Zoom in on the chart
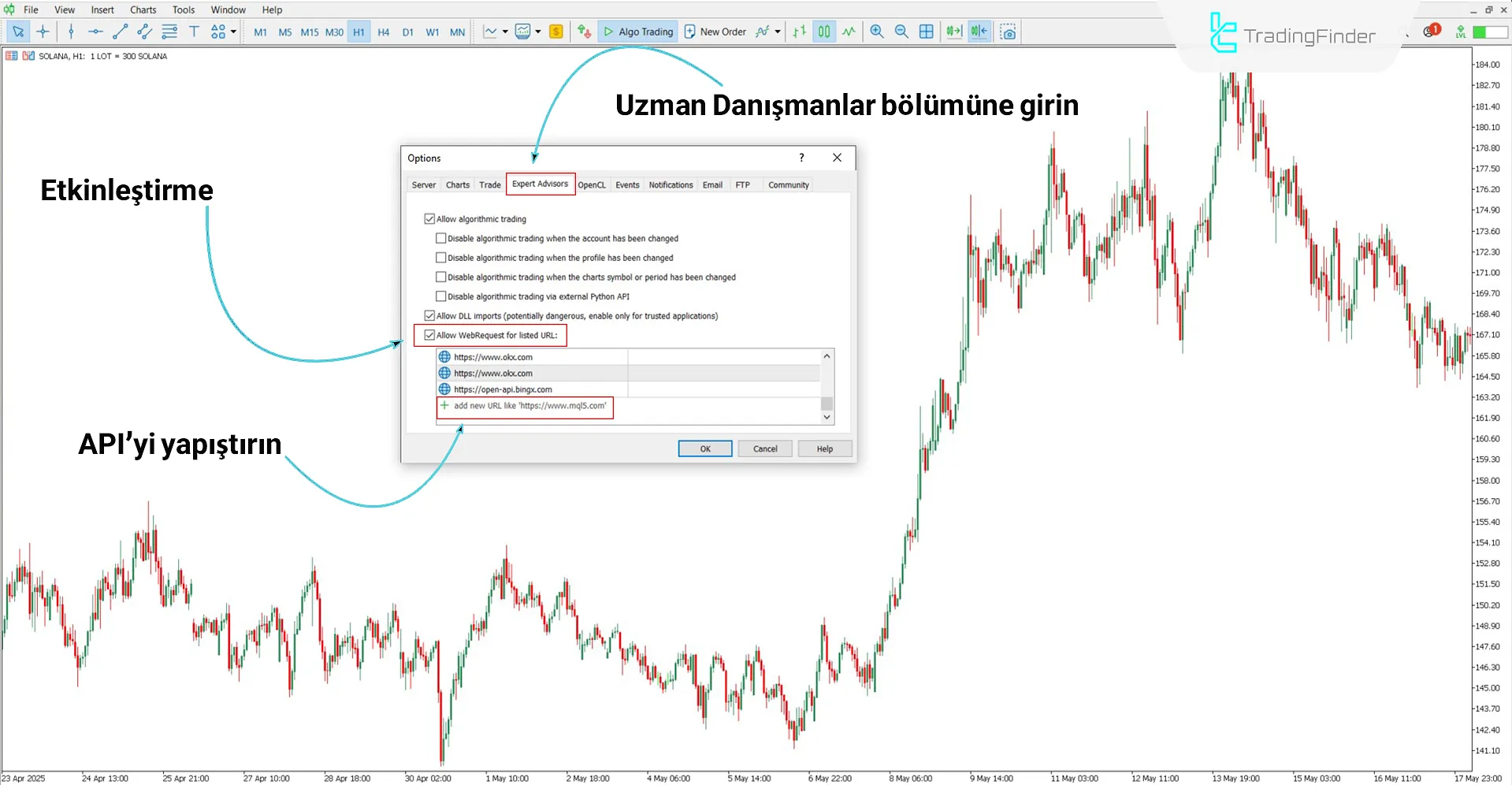1512x785 pixels. (877, 32)
